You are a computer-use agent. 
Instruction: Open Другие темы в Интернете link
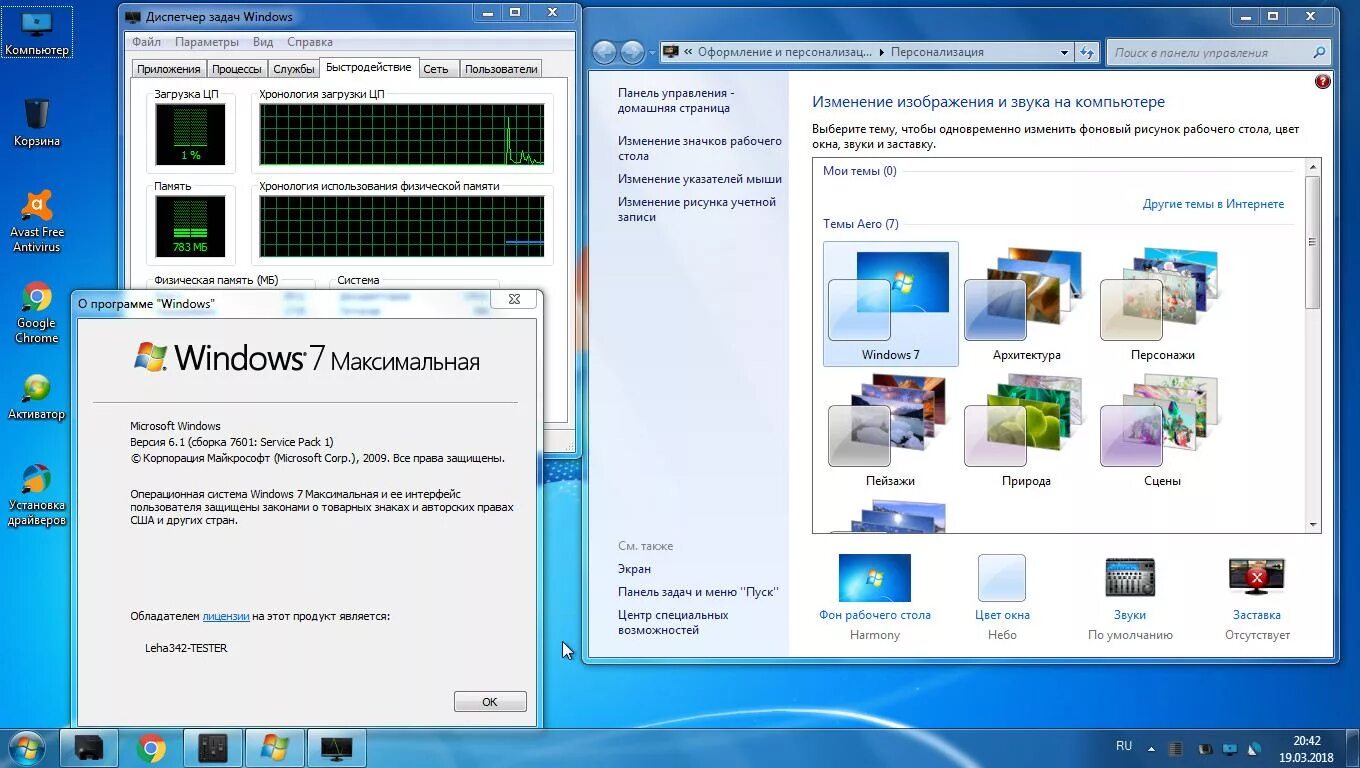click(1213, 204)
